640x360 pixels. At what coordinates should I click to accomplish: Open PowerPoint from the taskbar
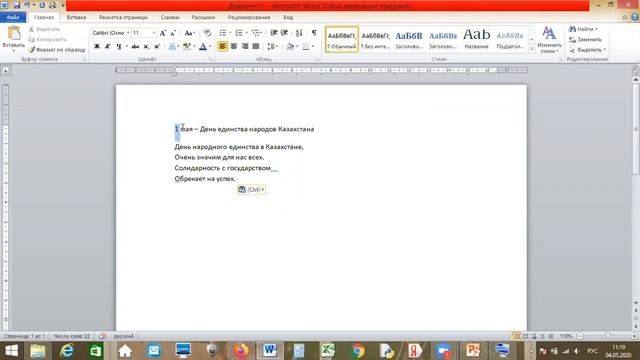tap(473, 351)
